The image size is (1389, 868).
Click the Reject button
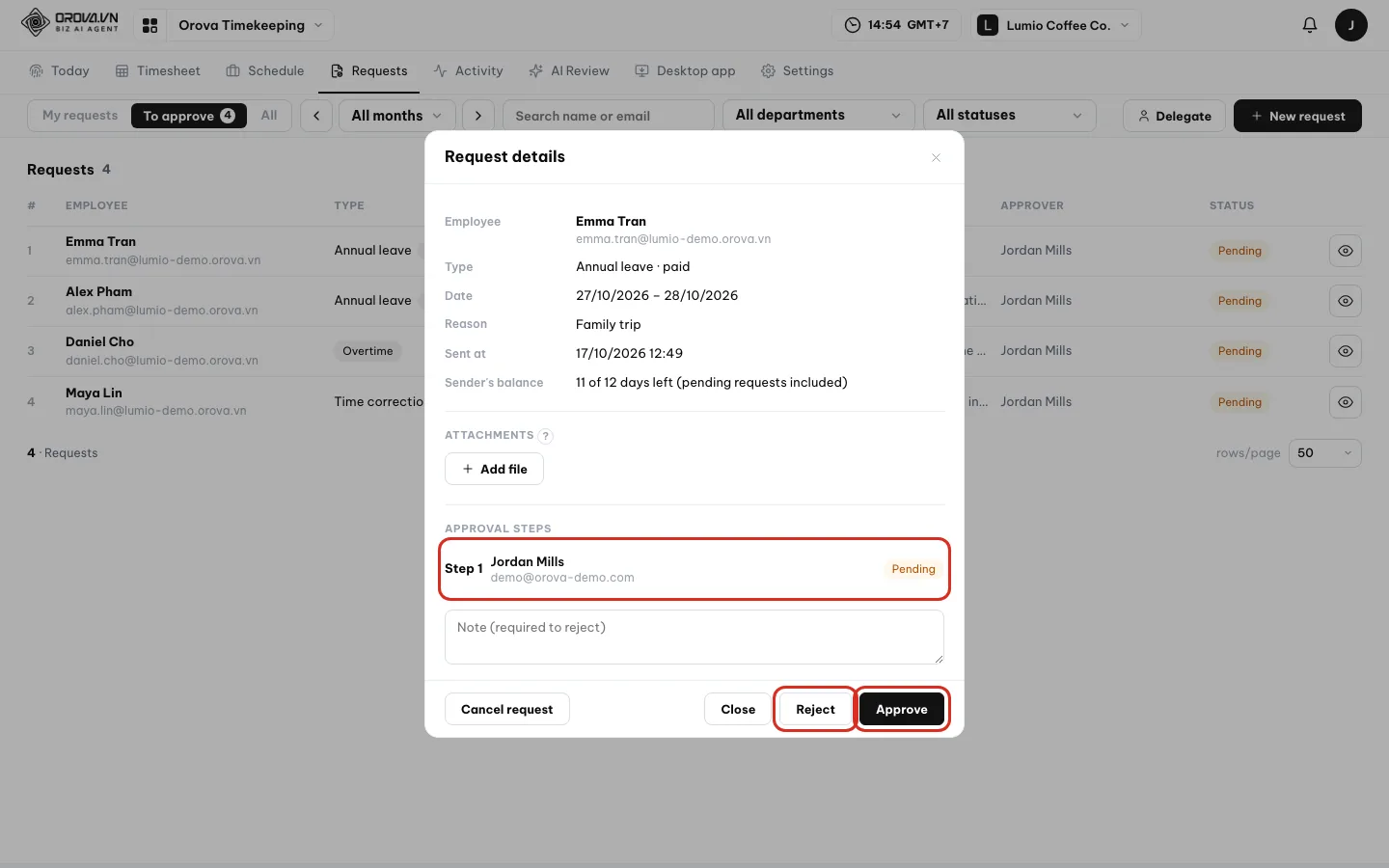(815, 710)
